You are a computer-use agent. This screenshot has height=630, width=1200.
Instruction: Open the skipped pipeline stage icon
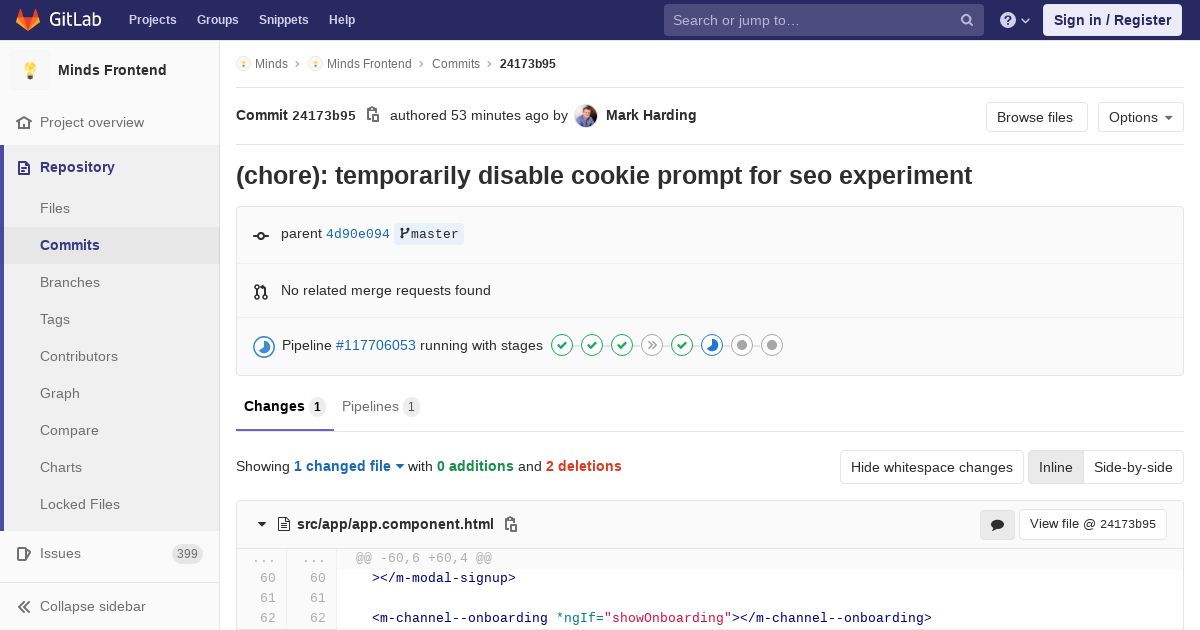(x=652, y=345)
